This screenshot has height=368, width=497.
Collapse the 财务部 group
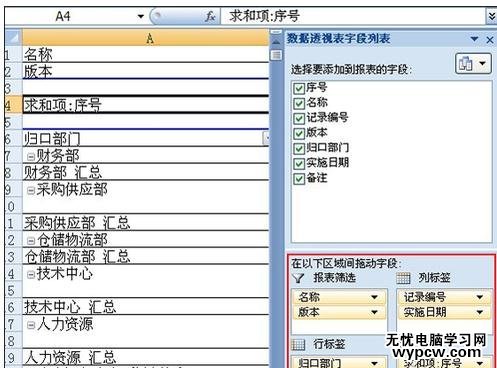point(31,156)
